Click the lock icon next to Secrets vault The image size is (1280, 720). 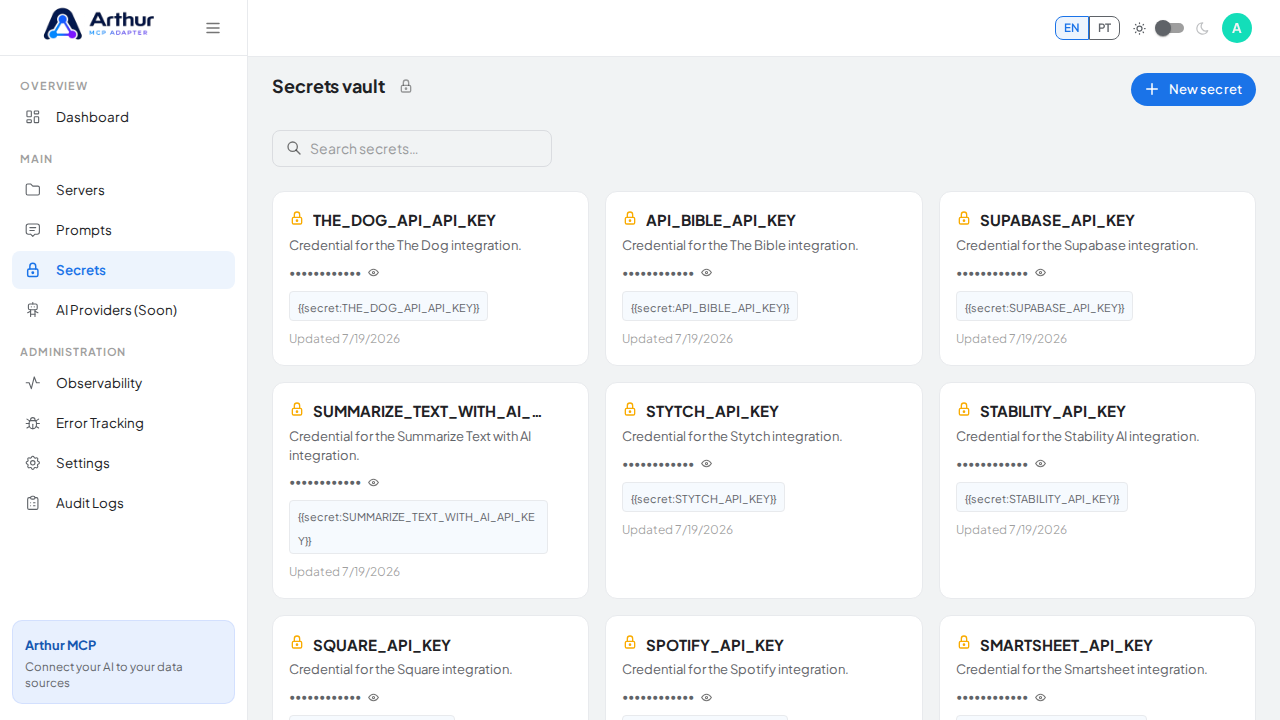[406, 86]
